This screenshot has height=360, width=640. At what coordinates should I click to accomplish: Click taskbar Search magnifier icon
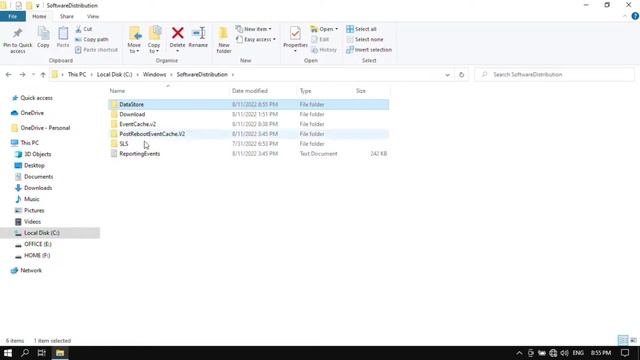pos(25,353)
